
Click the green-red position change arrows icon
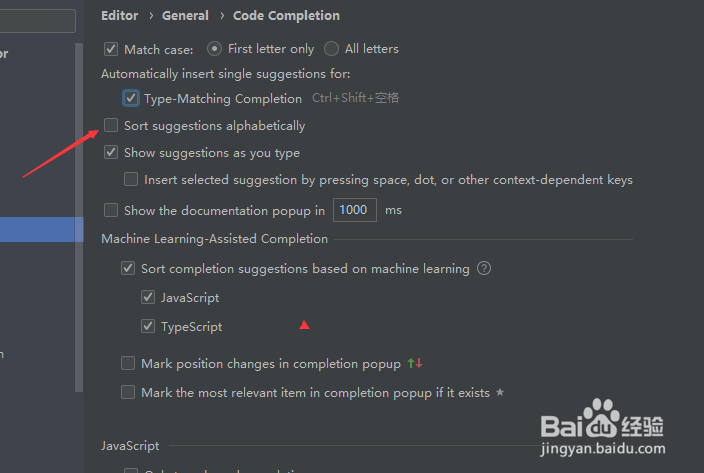tap(415, 363)
